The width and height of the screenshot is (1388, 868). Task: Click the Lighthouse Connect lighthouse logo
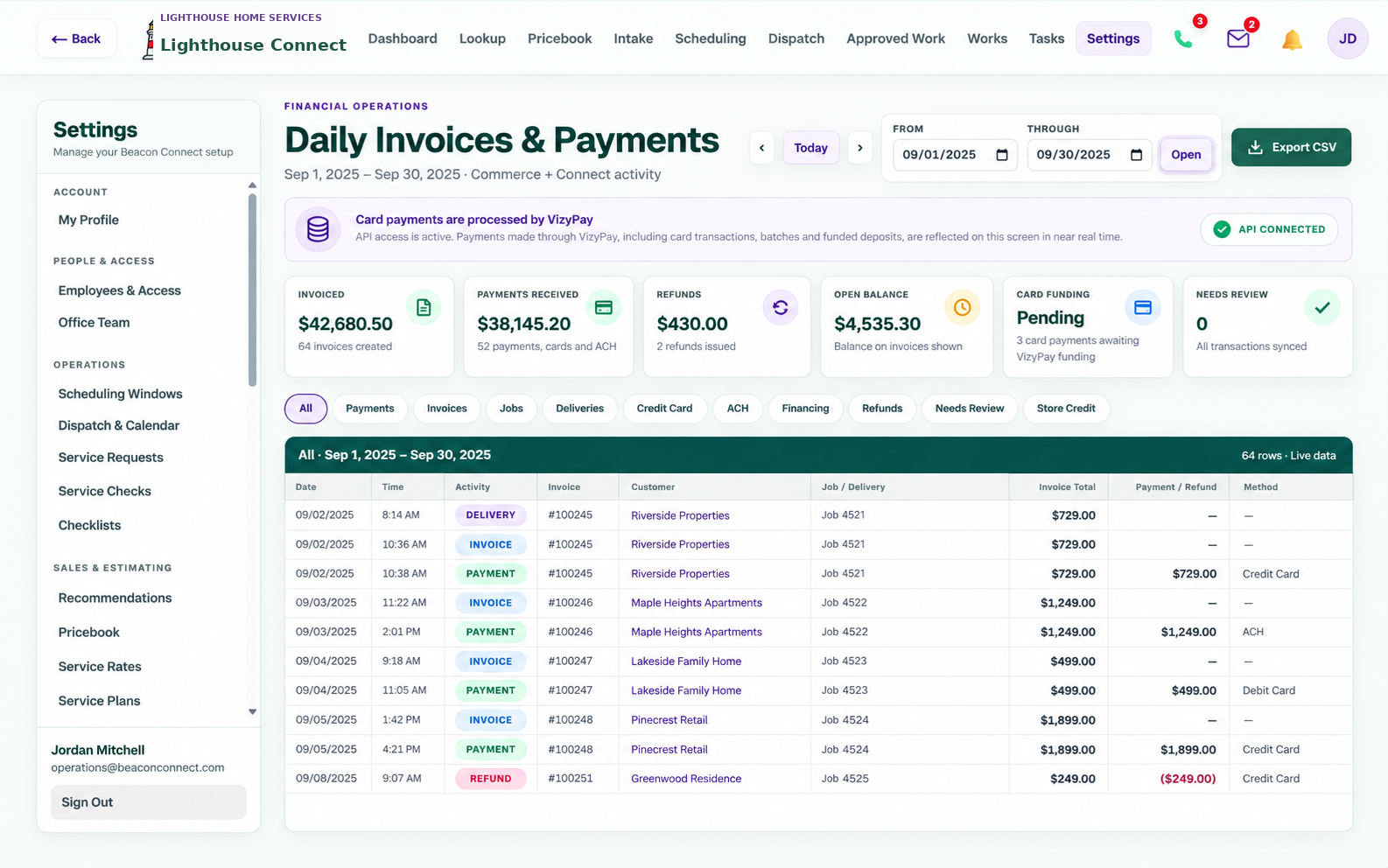click(149, 40)
